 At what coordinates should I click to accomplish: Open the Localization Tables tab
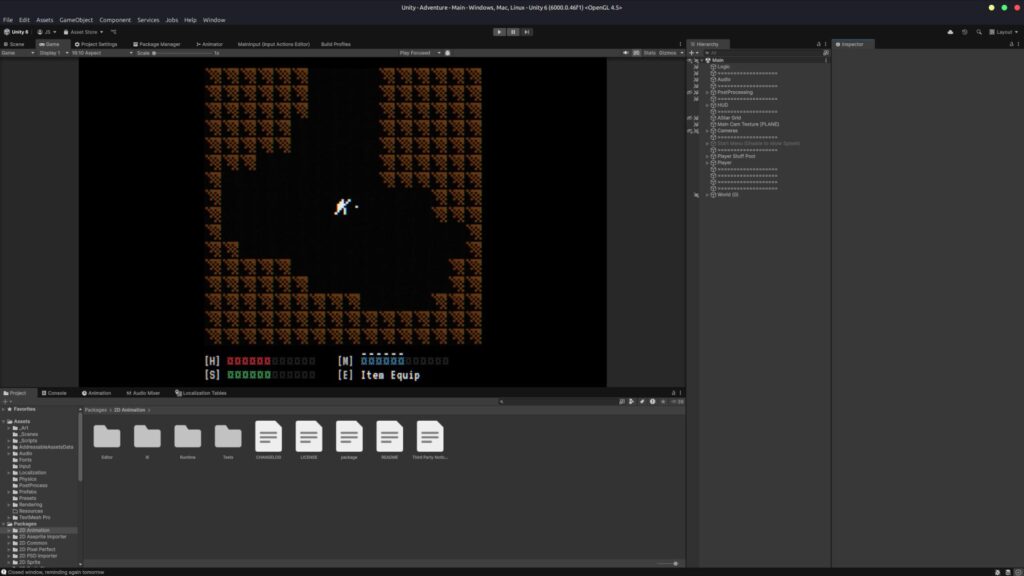click(x=201, y=393)
